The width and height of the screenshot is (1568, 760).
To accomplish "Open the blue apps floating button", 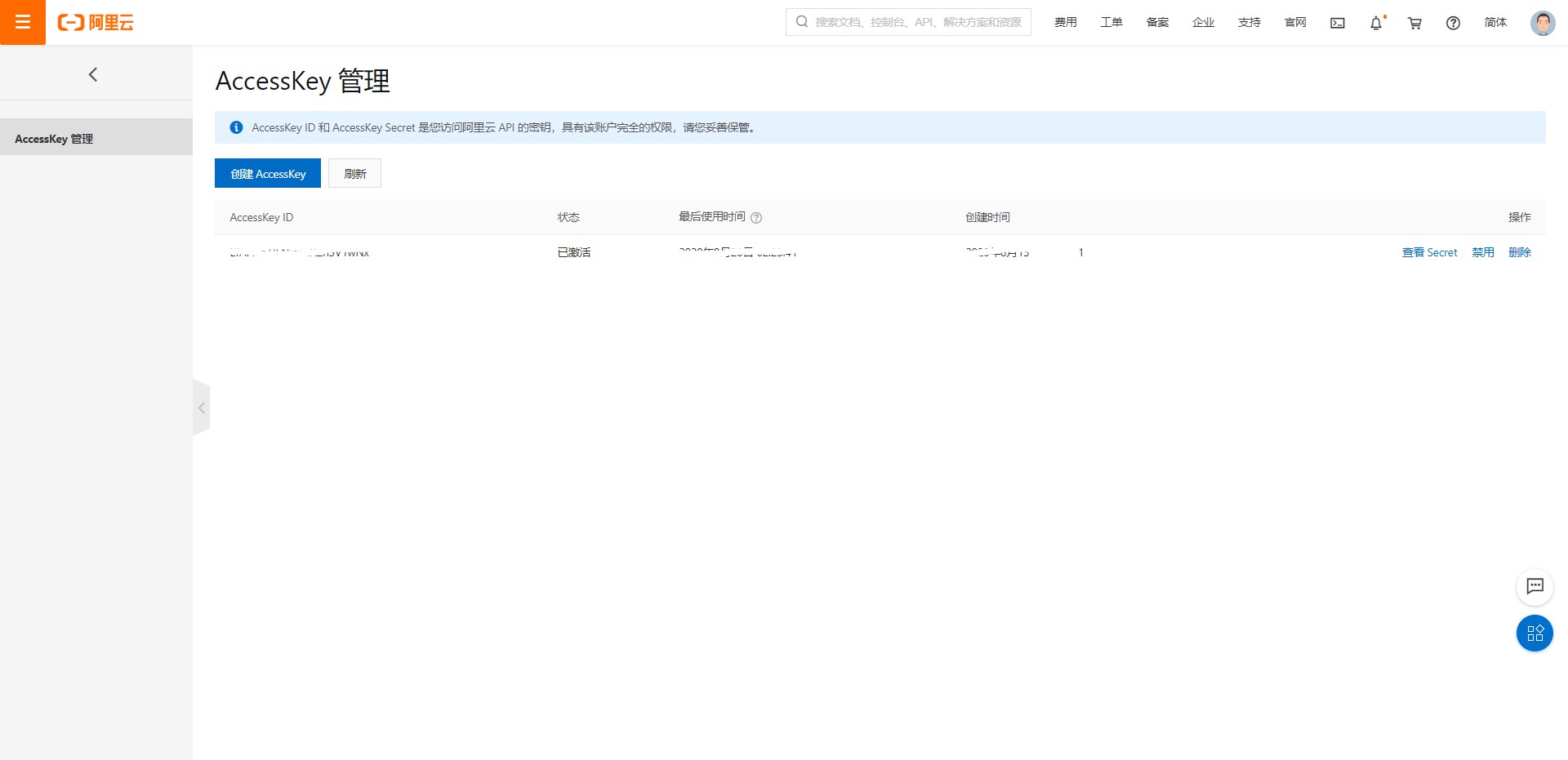I will tap(1535, 633).
